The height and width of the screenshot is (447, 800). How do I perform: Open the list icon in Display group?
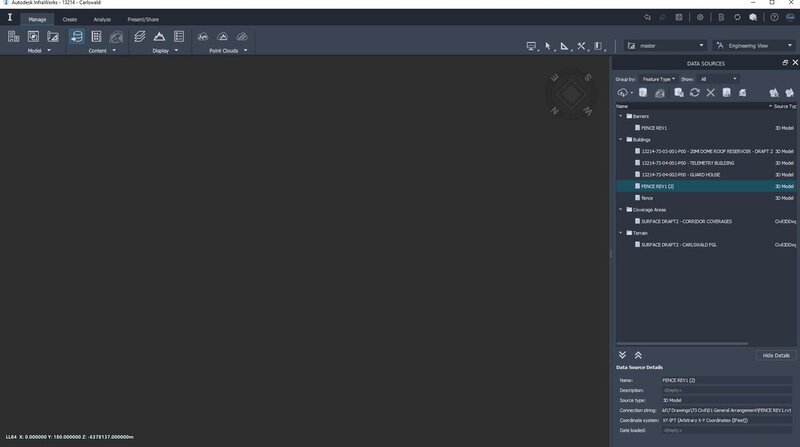click(x=179, y=36)
